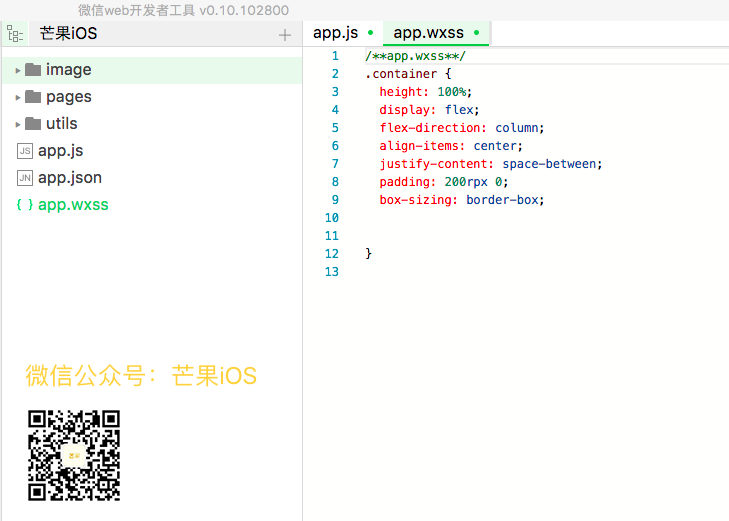Click the JSON file icon for app.json
This screenshot has height=521, width=729.
coord(25,178)
